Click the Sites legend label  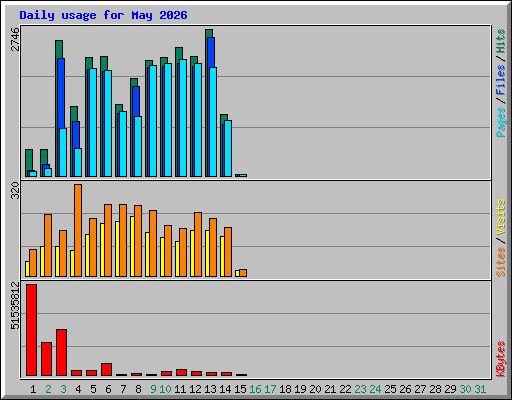coord(501,262)
